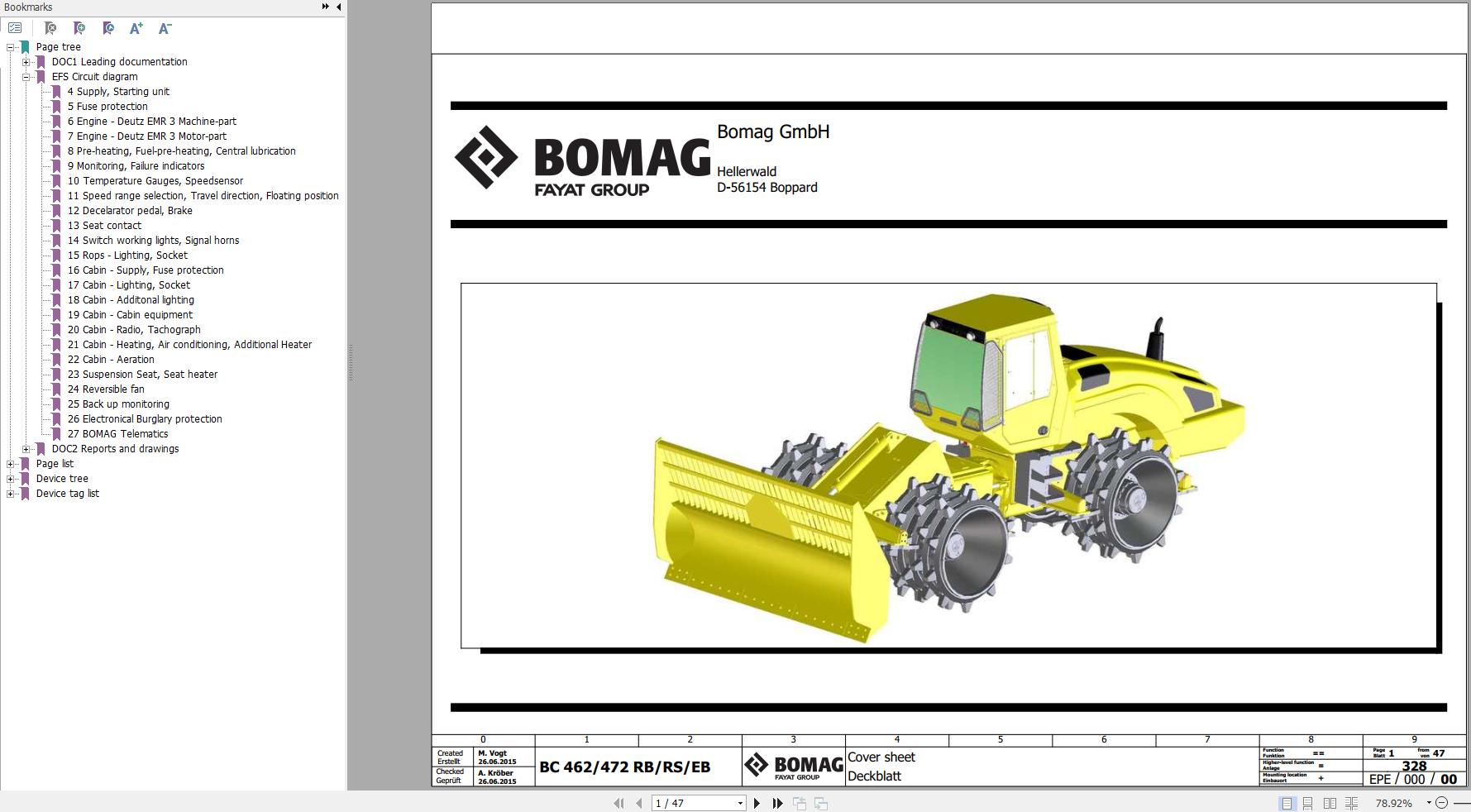Open 17 Cabin - Lighting, Socket
The width and height of the screenshot is (1471, 812).
click(x=129, y=285)
